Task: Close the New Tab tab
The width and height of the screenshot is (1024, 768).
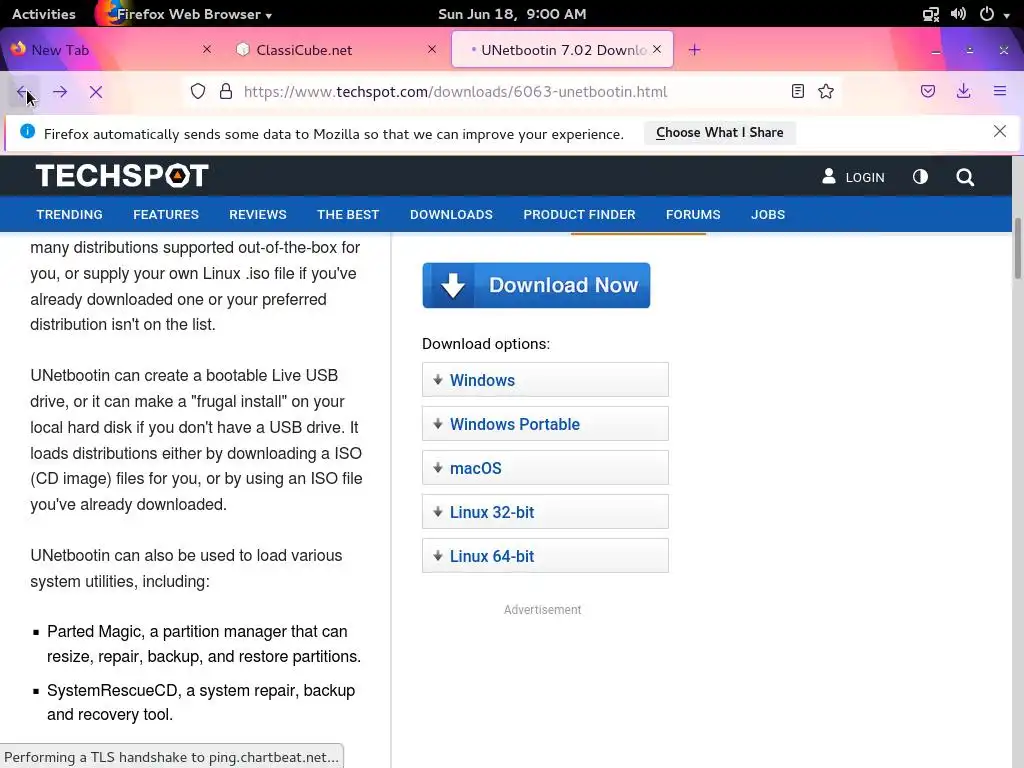Action: point(207,49)
